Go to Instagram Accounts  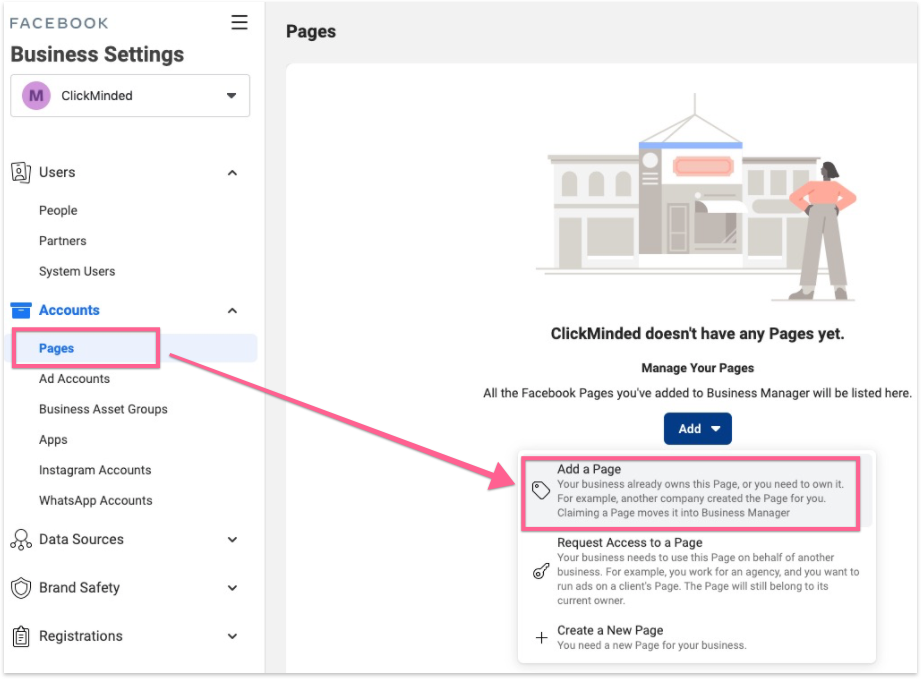coord(95,470)
